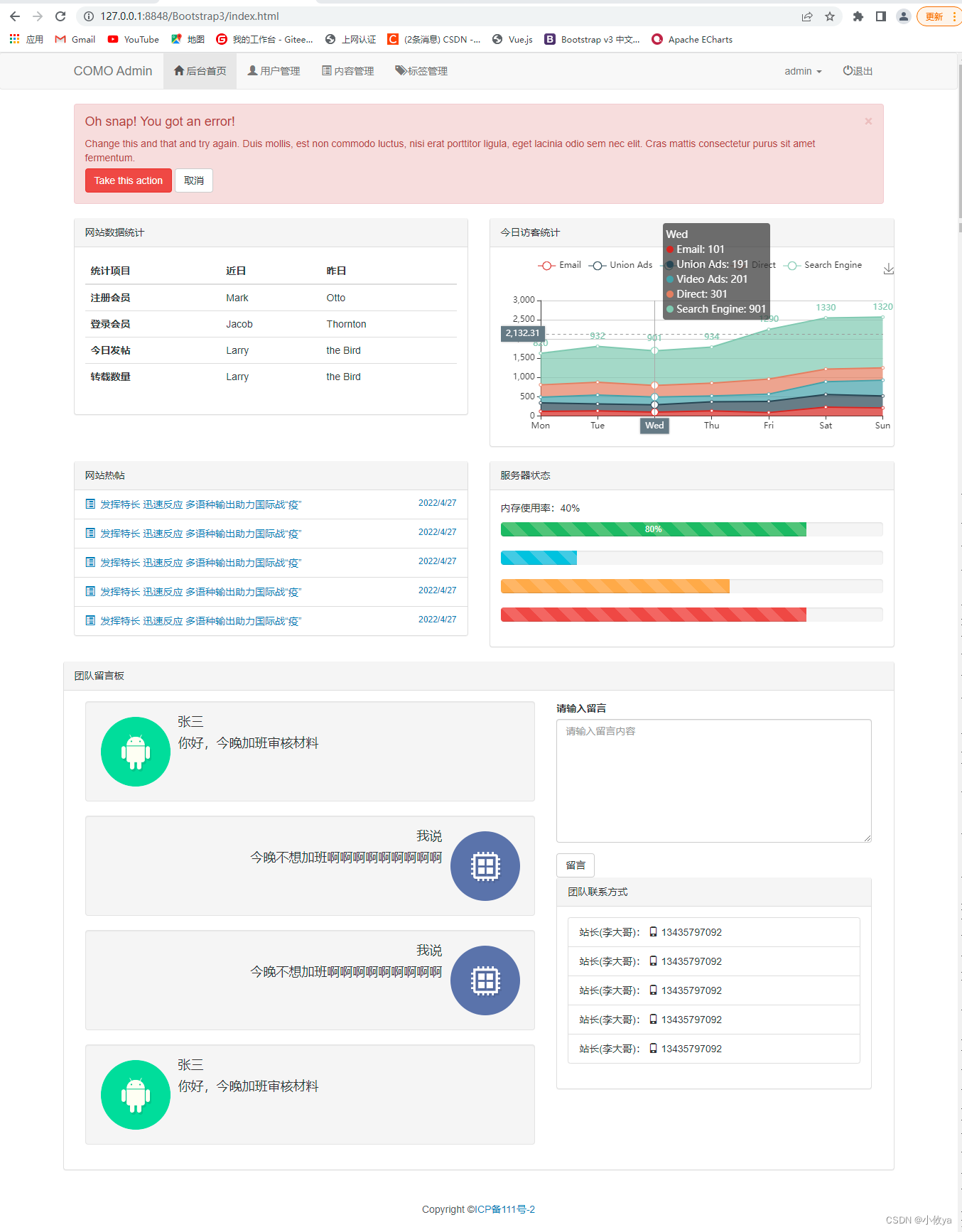Click the red Take this action button
This screenshot has width=962, height=1232.
(129, 180)
